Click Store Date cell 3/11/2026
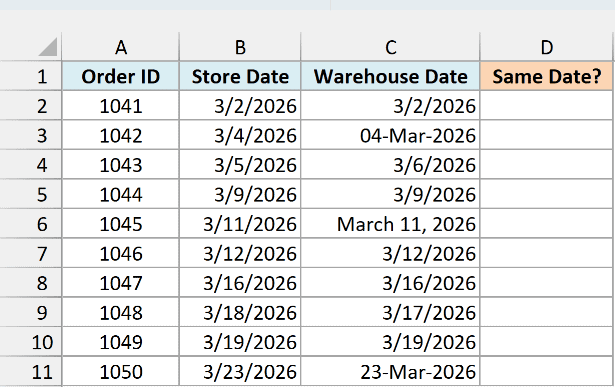The height and width of the screenshot is (387, 615). click(x=240, y=224)
